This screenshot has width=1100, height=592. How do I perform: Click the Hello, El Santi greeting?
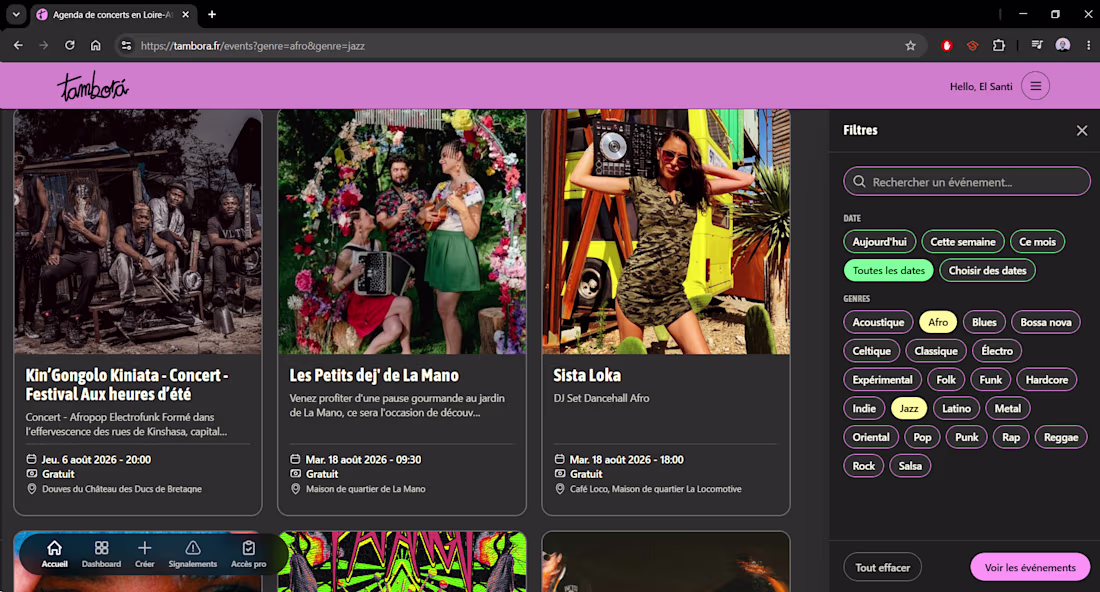point(981,87)
